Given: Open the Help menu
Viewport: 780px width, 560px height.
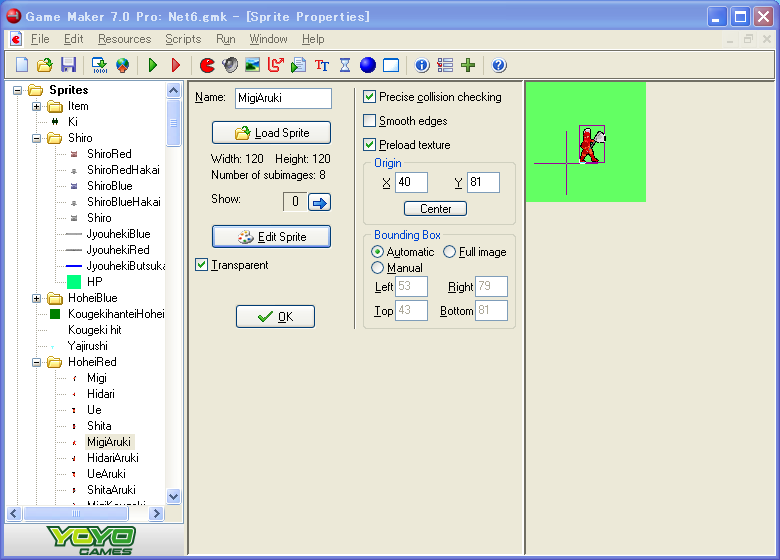Looking at the screenshot, I should coord(313,39).
